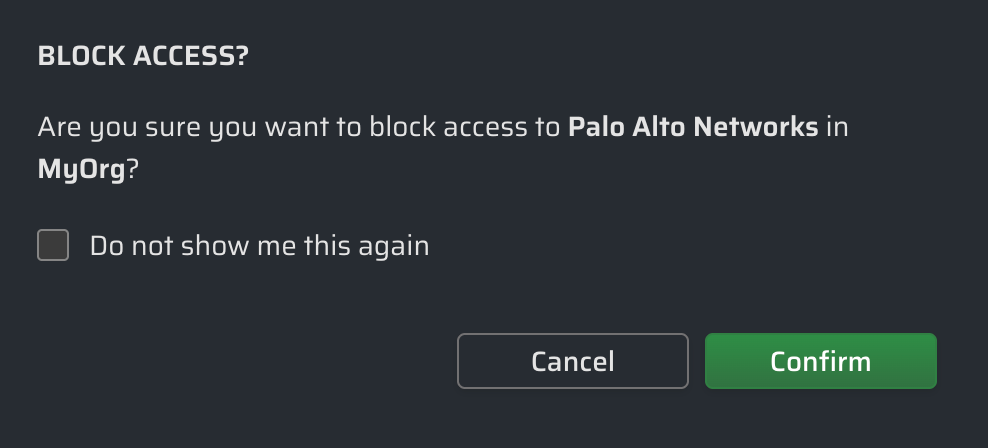Screen dimensions: 988x448
Task: Enable suppressing this block access prompt
Action: 53,245
